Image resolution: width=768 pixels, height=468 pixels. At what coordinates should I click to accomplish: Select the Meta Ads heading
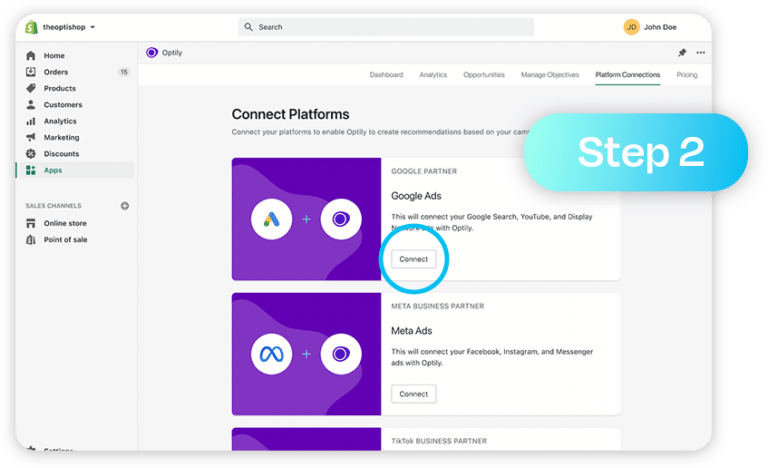pyautogui.click(x=411, y=331)
